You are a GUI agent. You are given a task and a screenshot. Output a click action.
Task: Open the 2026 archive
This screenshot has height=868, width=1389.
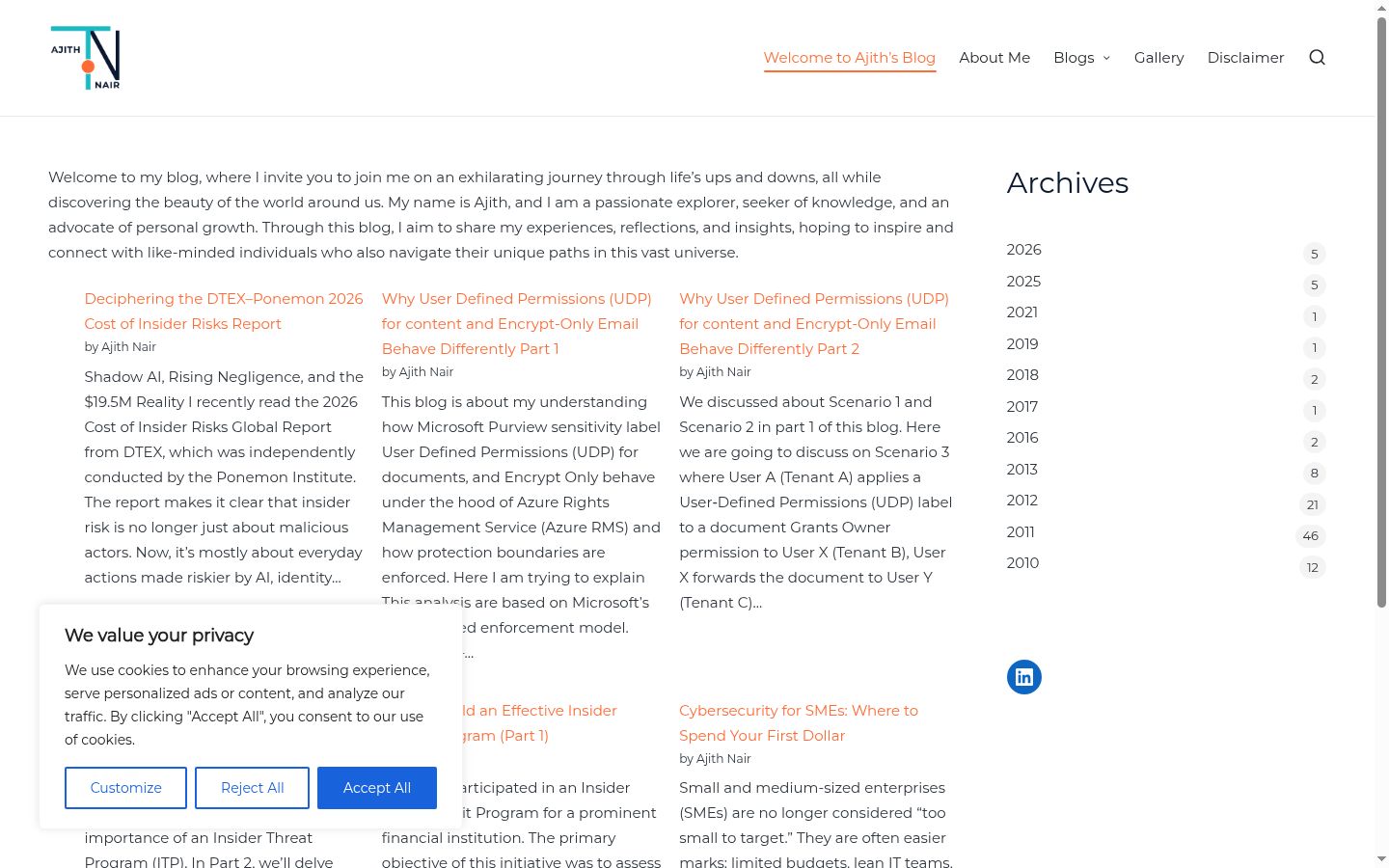click(x=1024, y=250)
